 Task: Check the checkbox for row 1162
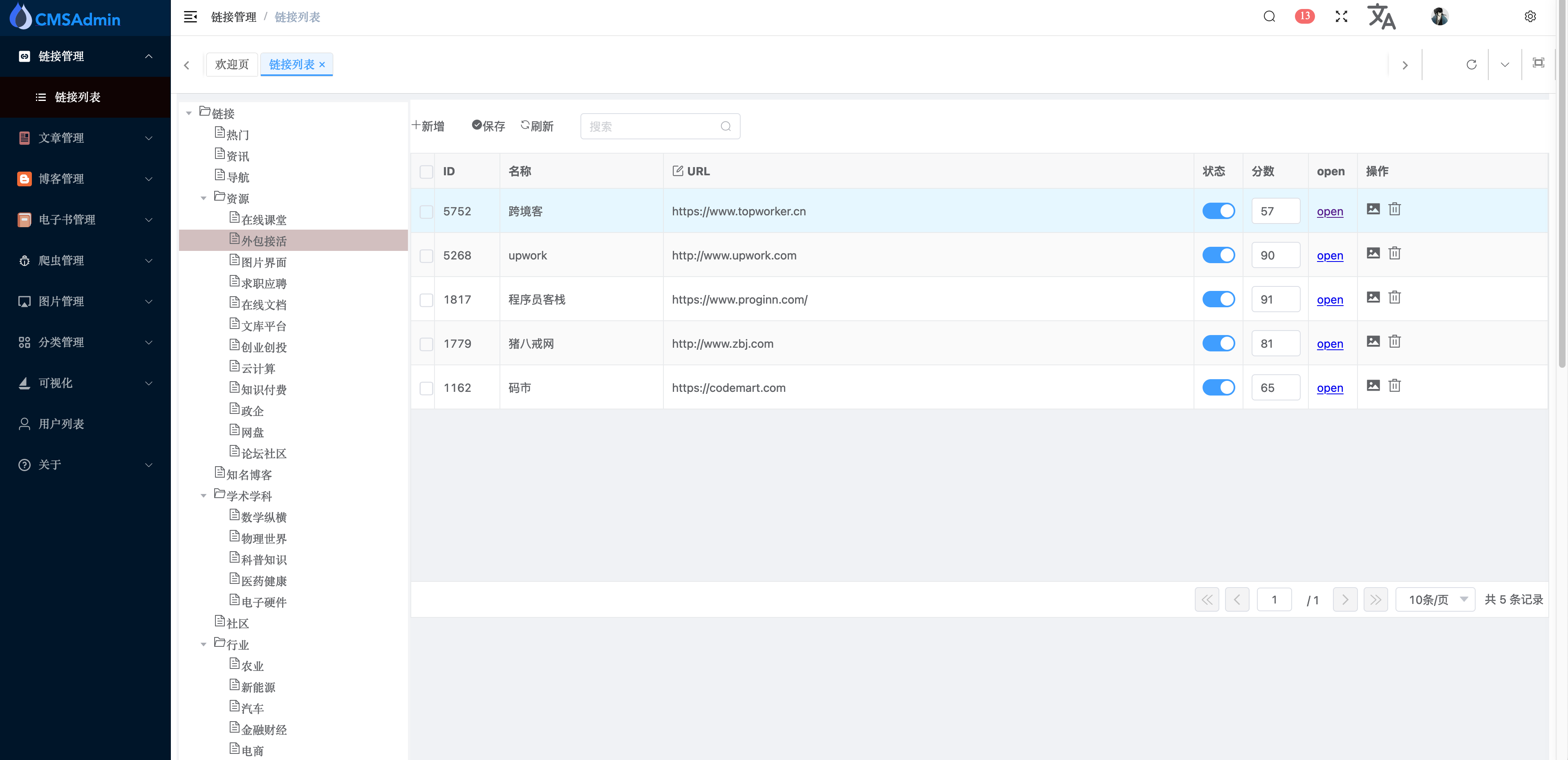coord(426,388)
